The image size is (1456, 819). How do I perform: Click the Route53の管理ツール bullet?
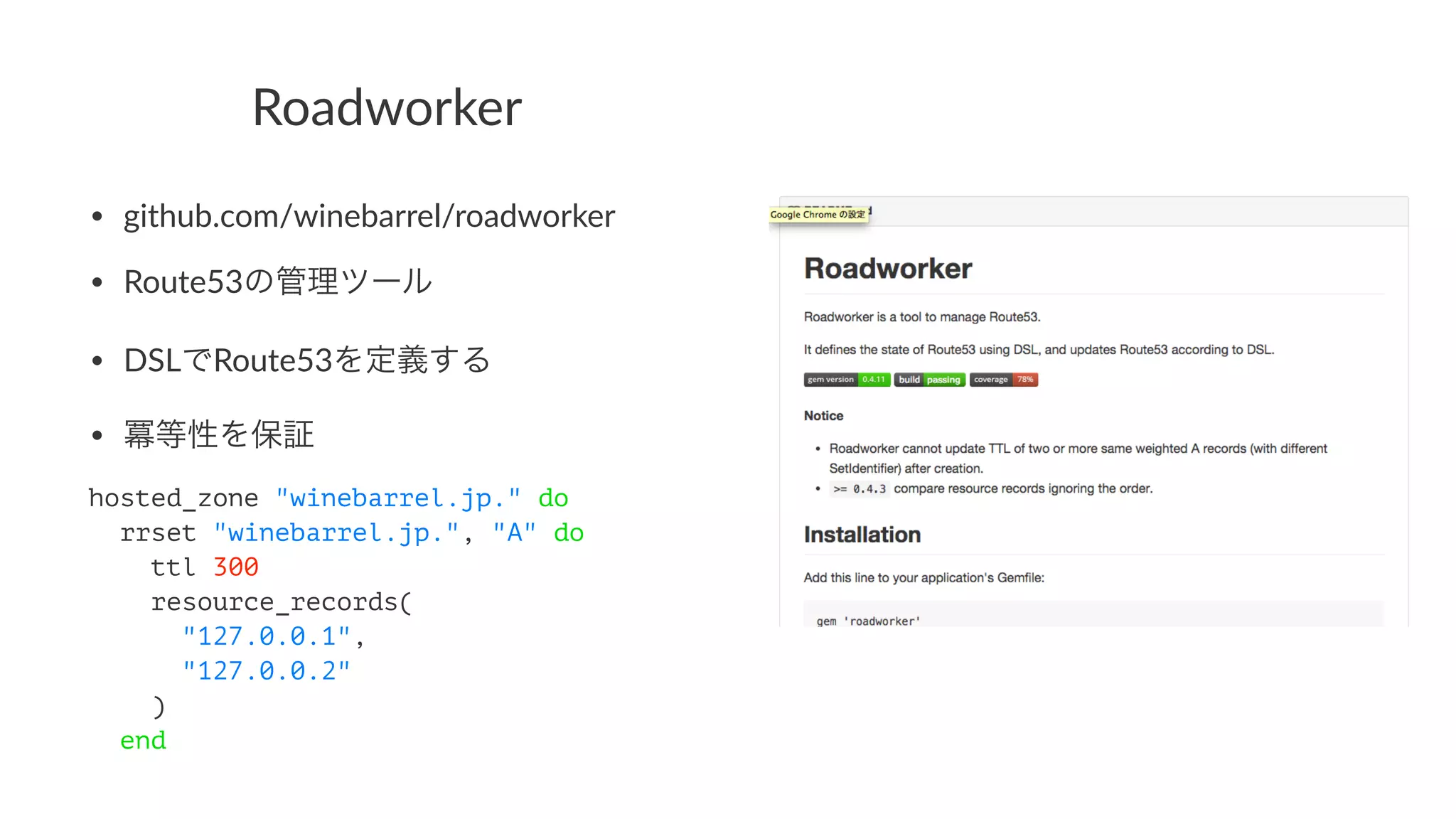tap(278, 282)
